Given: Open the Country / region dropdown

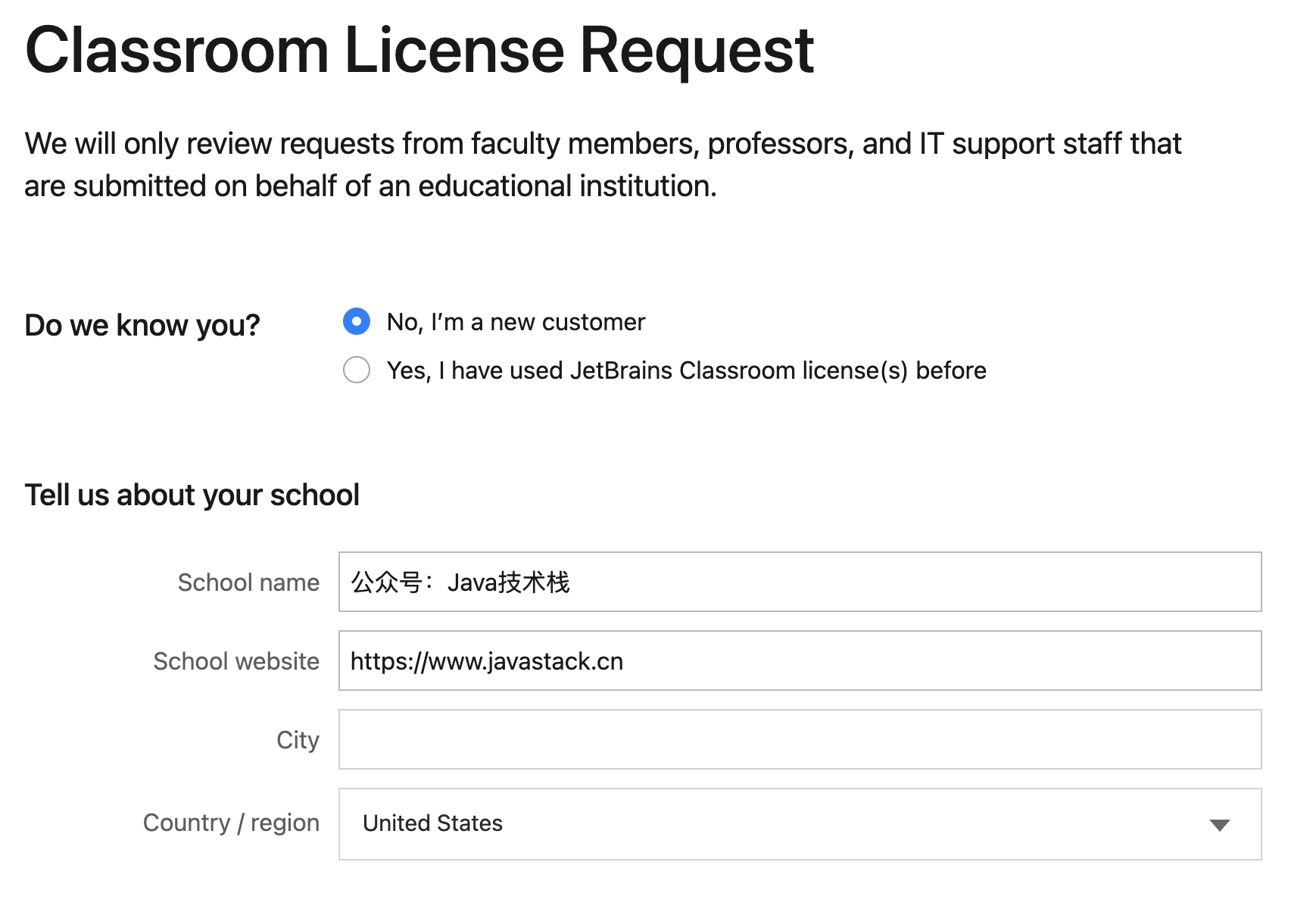Looking at the screenshot, I should click(x=800, y=824).
